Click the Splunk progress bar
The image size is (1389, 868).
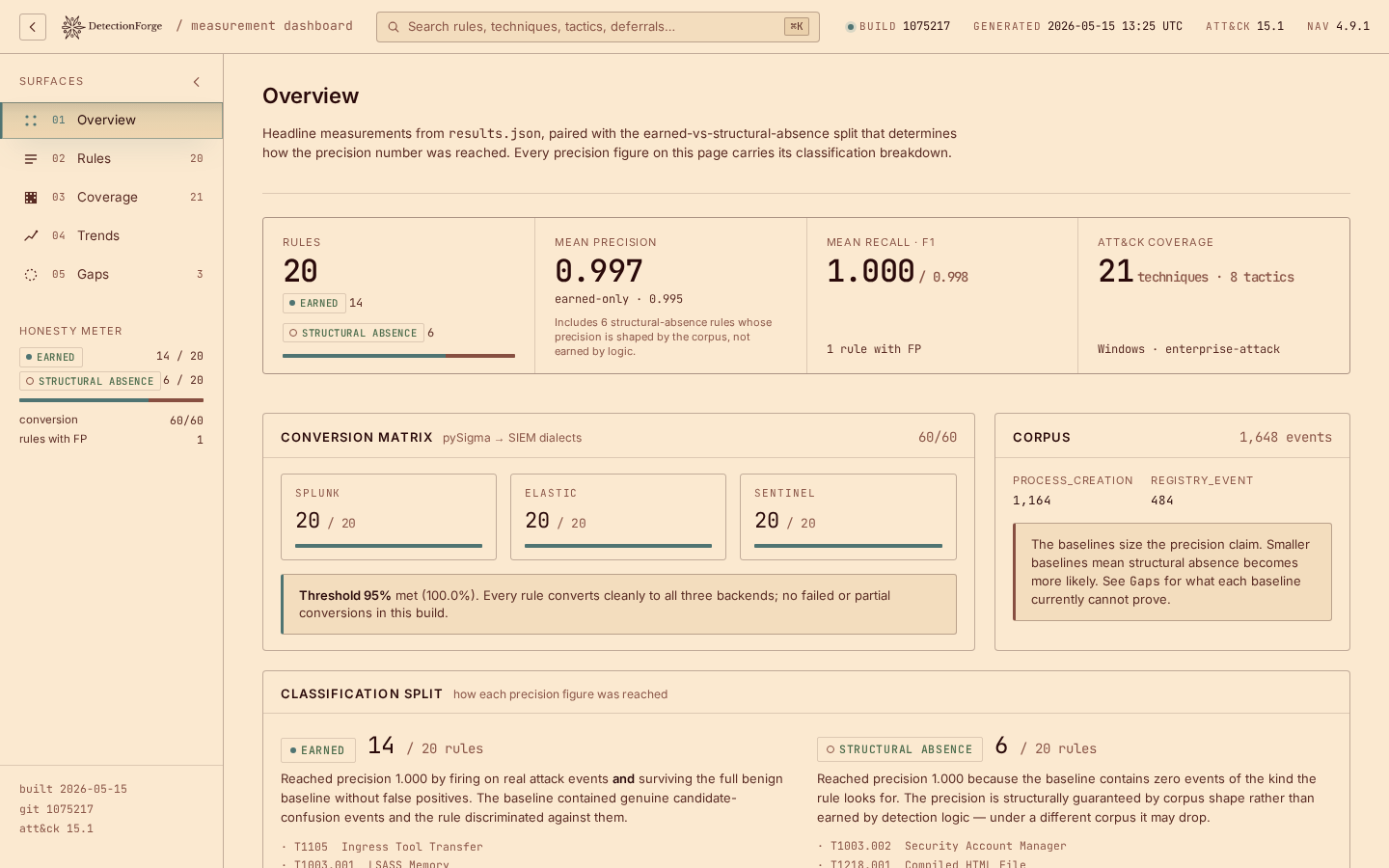point(389,546)
